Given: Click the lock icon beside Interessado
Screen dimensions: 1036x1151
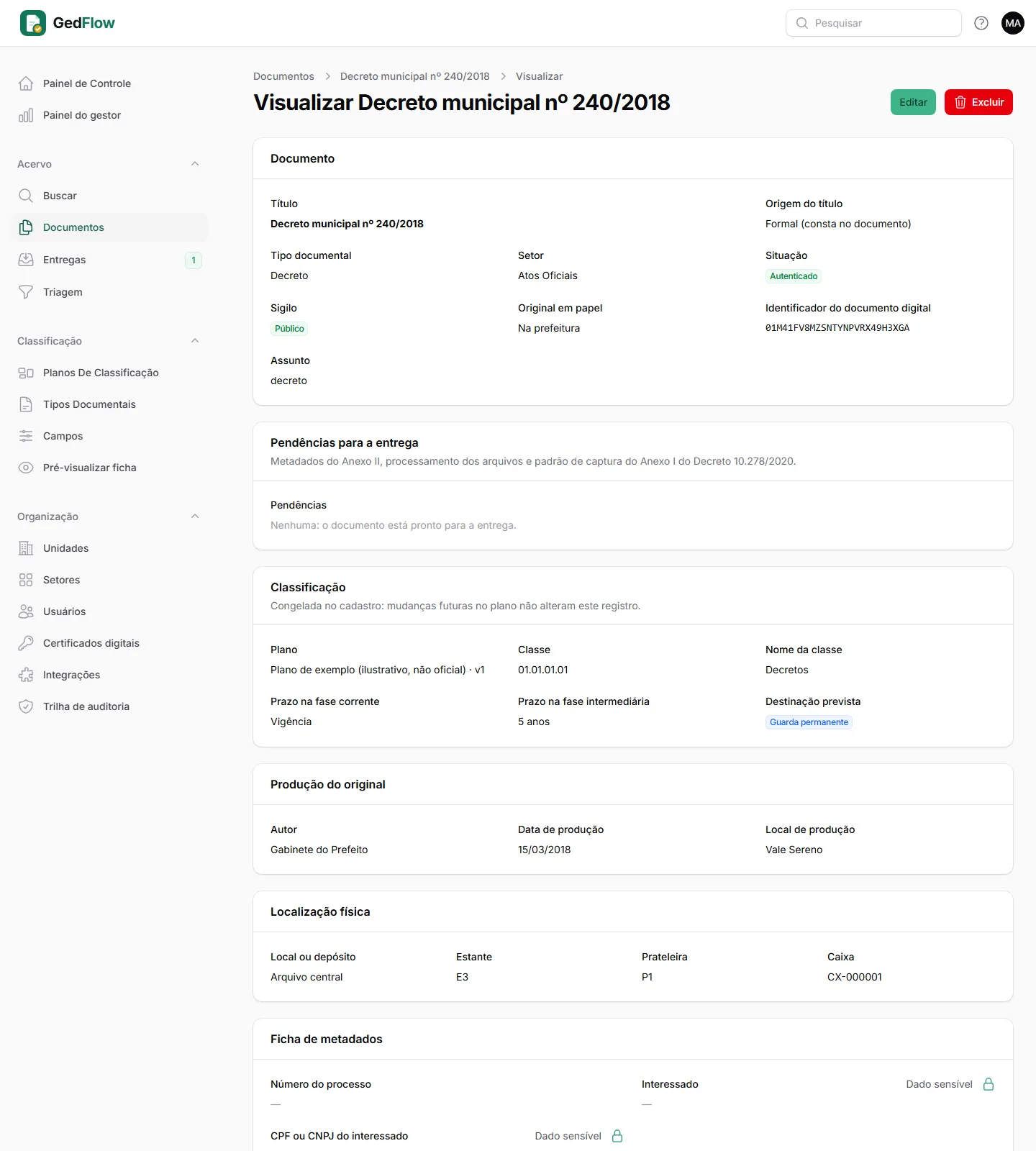Looking at the screenshot, I should click(x=989, y=1084).
